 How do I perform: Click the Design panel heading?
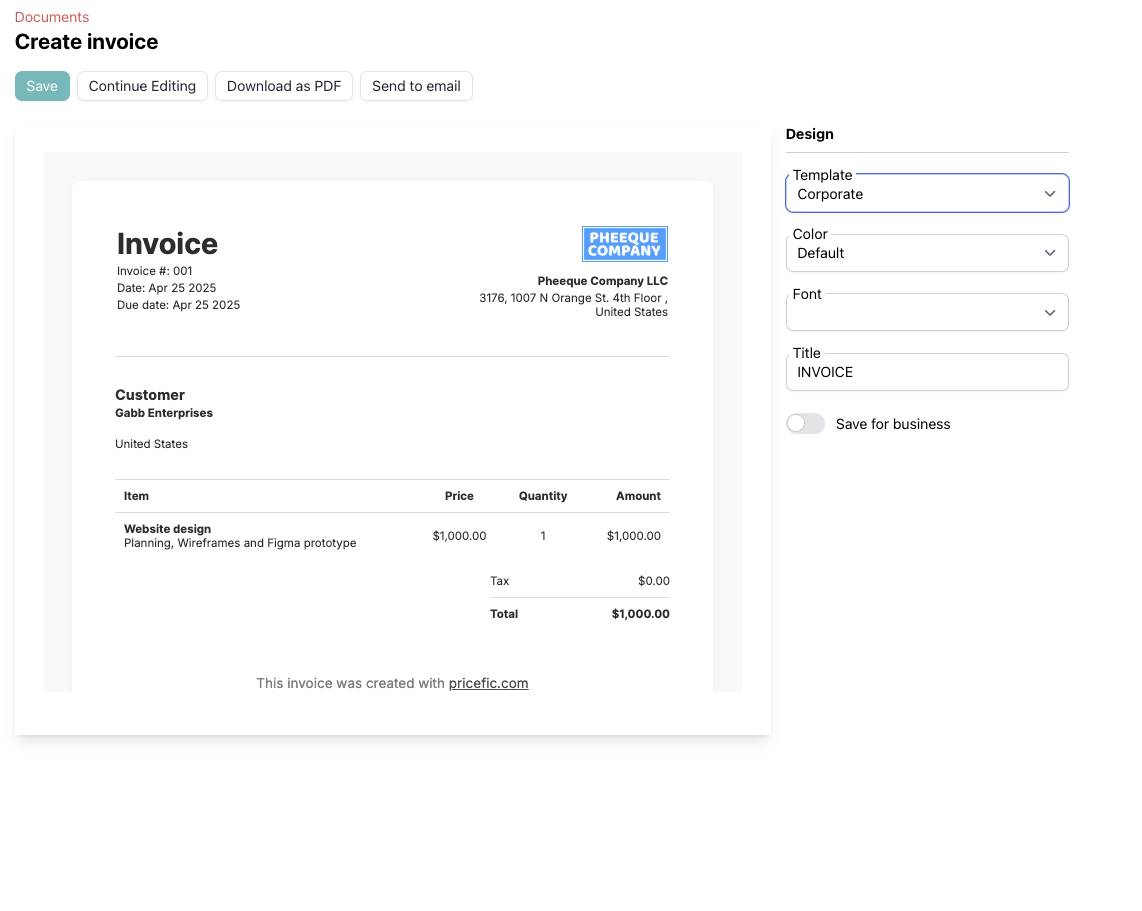tap(809, 134)
